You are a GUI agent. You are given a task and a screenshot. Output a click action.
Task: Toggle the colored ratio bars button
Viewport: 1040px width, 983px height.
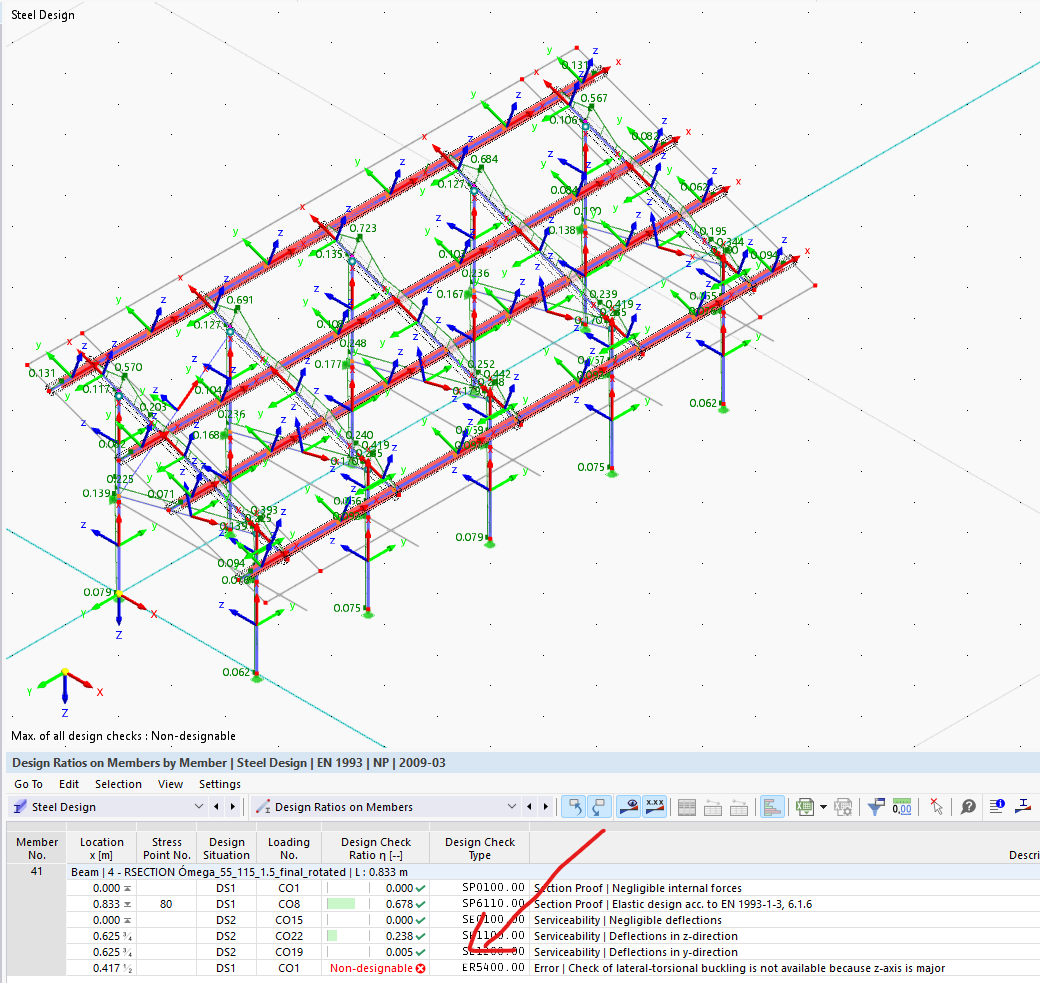click(771, 807)
